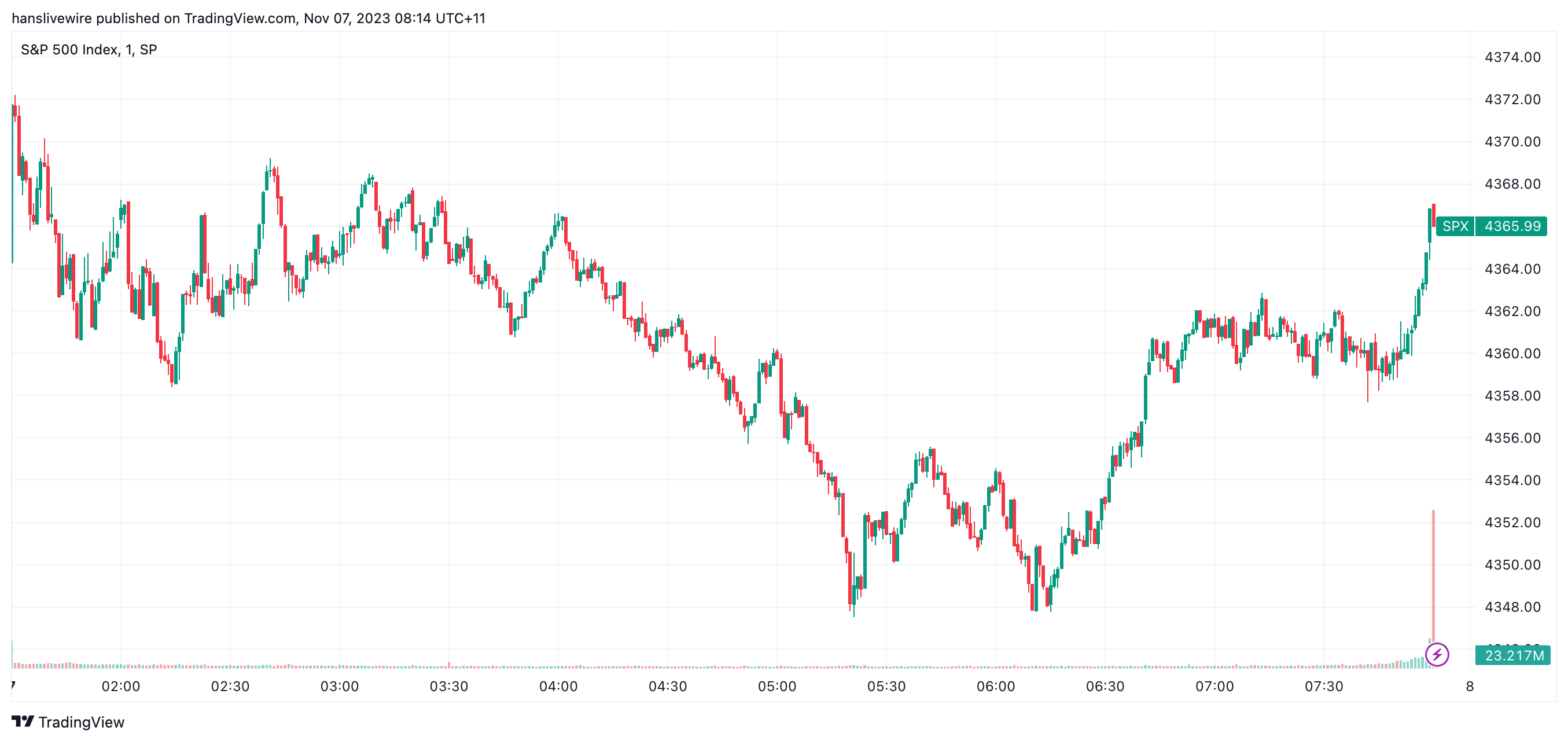Select the 05:00 time axis label

coord(776,686)
